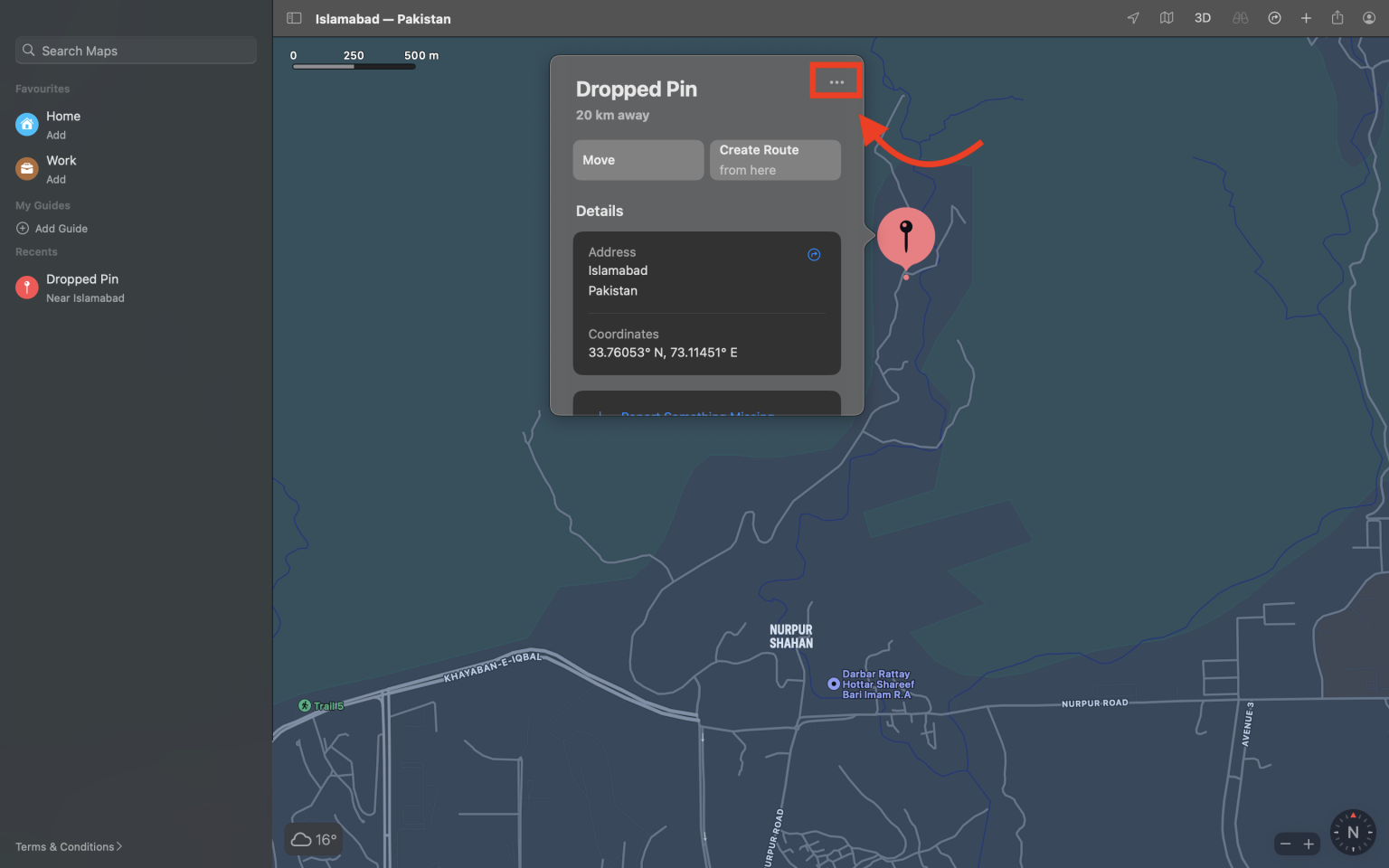Screen dimensions: 1389x868
Task: Open the Dropped Pin more options menu
Action: 836,80
